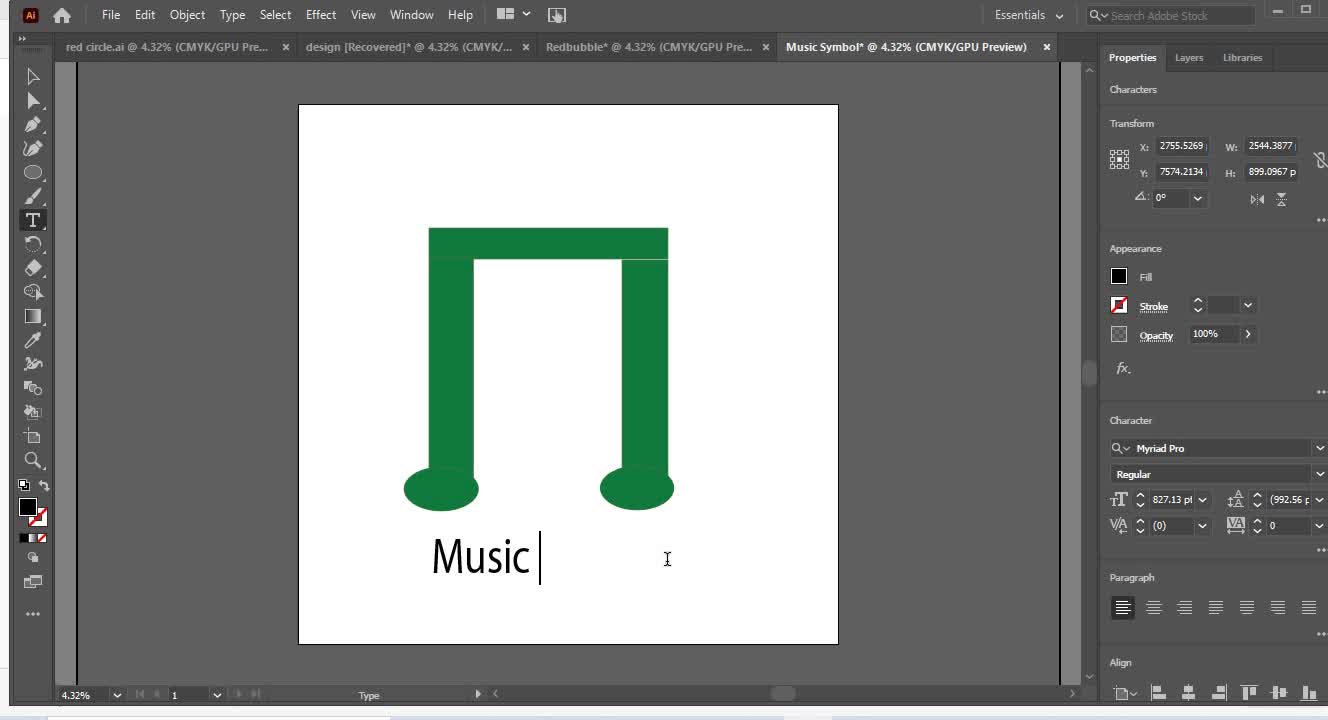Set paragraph to align center

coord(1154,607)
